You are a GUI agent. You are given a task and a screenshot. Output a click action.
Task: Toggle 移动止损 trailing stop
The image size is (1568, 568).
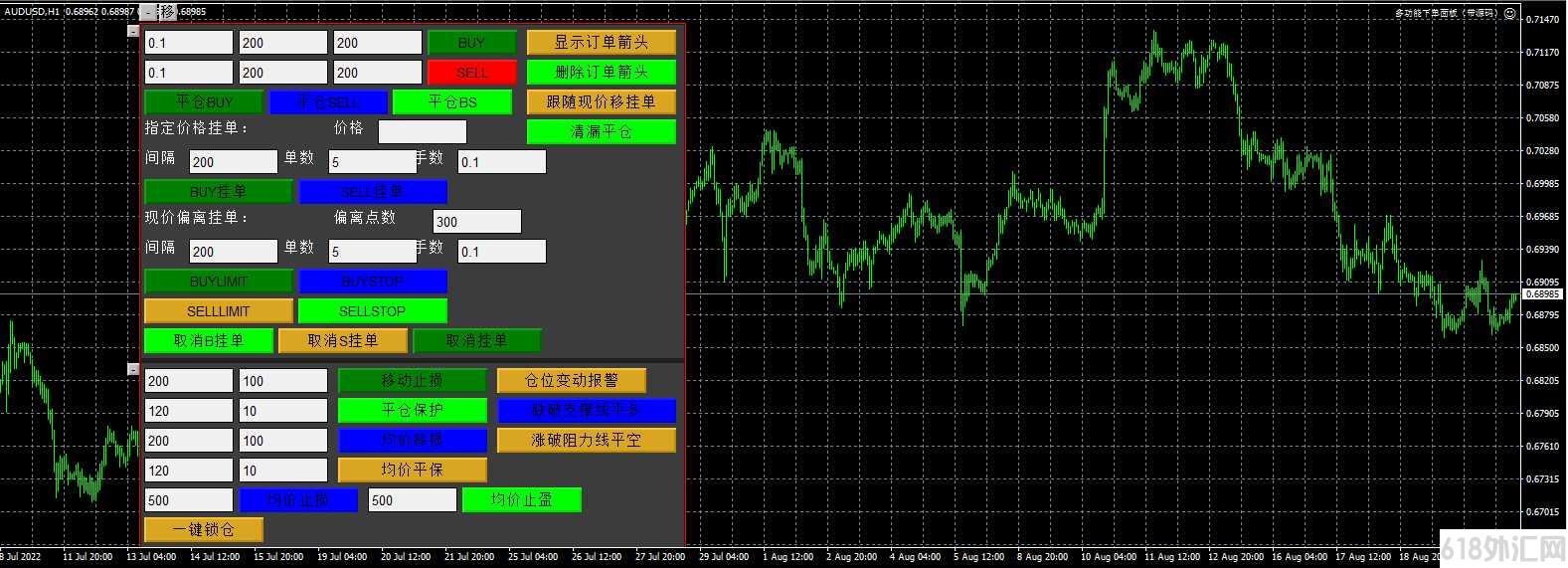click(412, 380)
